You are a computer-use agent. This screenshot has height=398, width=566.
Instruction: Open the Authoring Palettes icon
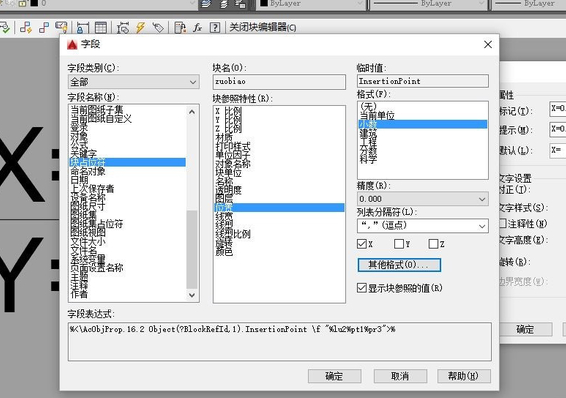click(180, 28)
